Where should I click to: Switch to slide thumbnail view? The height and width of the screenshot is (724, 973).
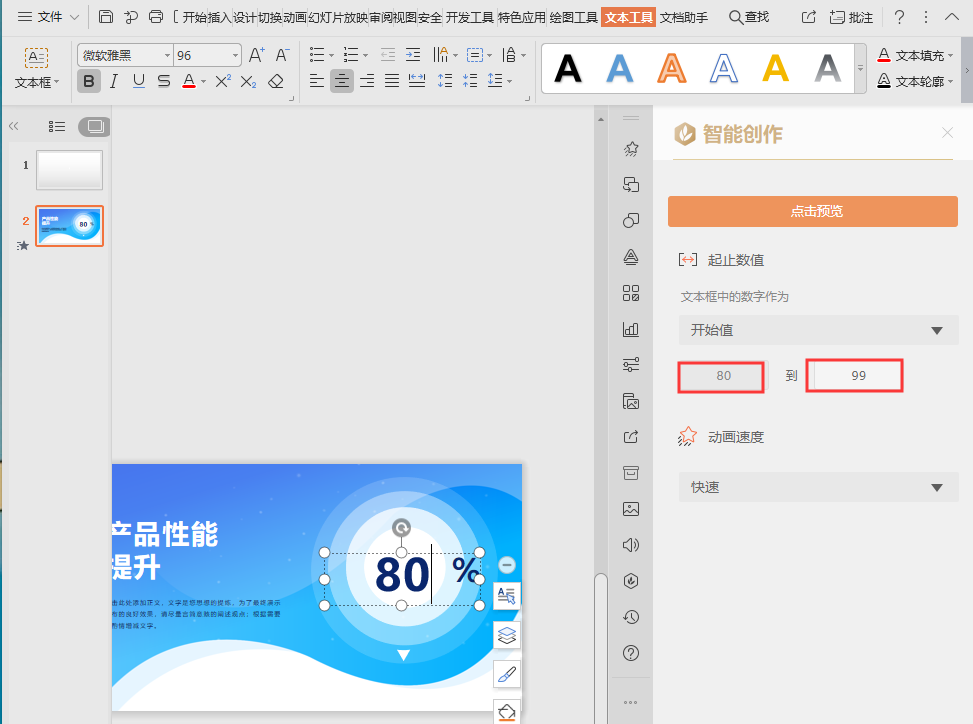(x=94, y=127)
